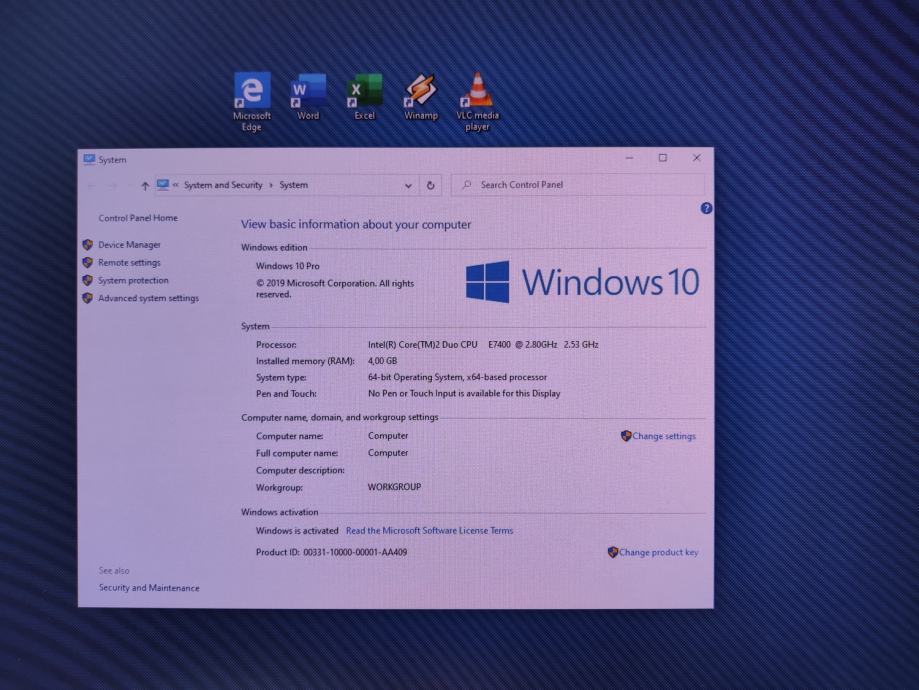This screenshot has height=690, width=919.
Task: Go to System and Security breadcrumb
Action: point(223,185)
